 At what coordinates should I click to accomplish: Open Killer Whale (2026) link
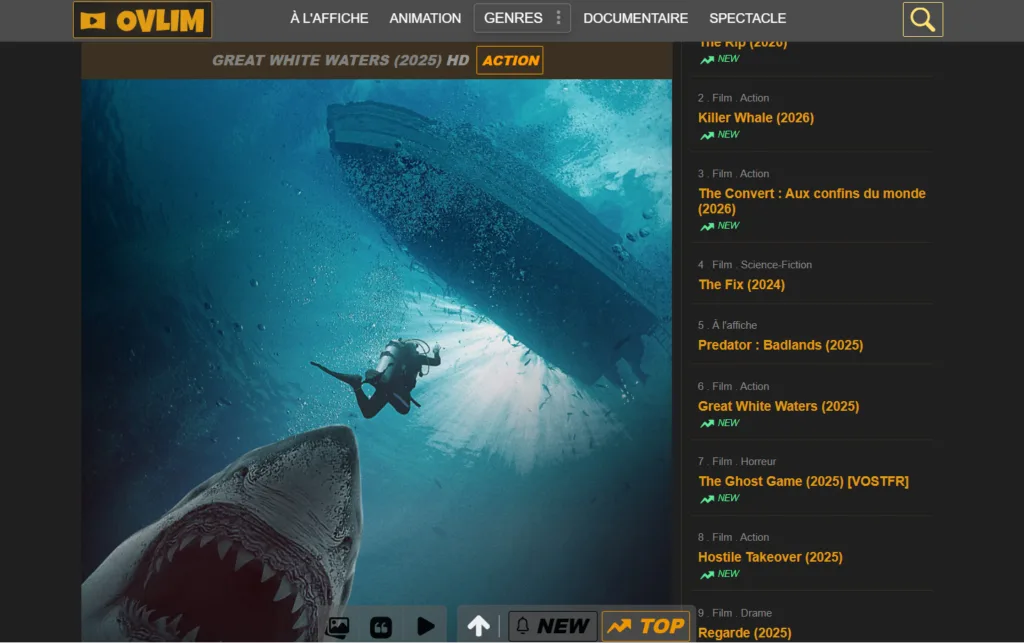tap(755, 118)
